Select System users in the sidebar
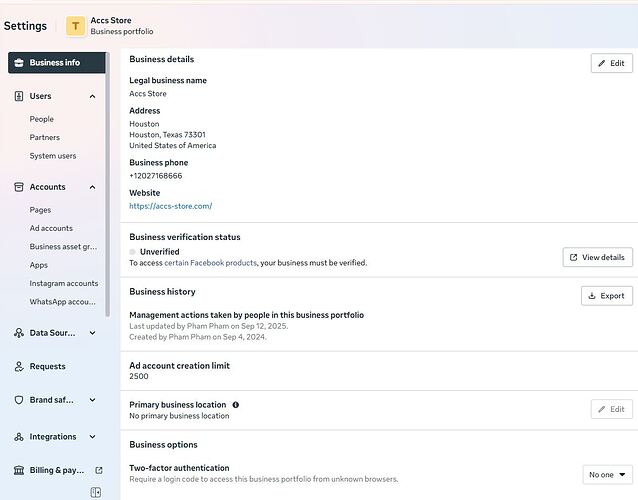This screenshot has height=500, width=638. (x=53, y=156)
